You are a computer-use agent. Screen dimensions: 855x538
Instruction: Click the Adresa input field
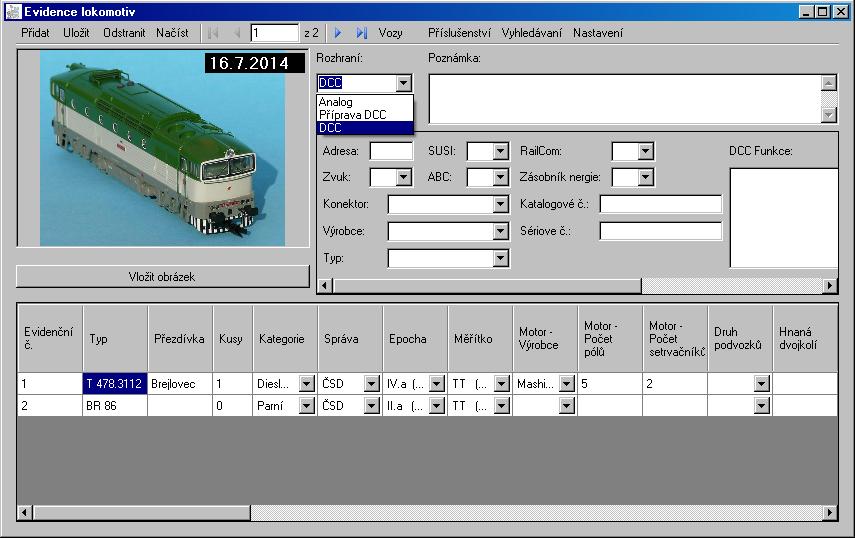coord(391,152)
